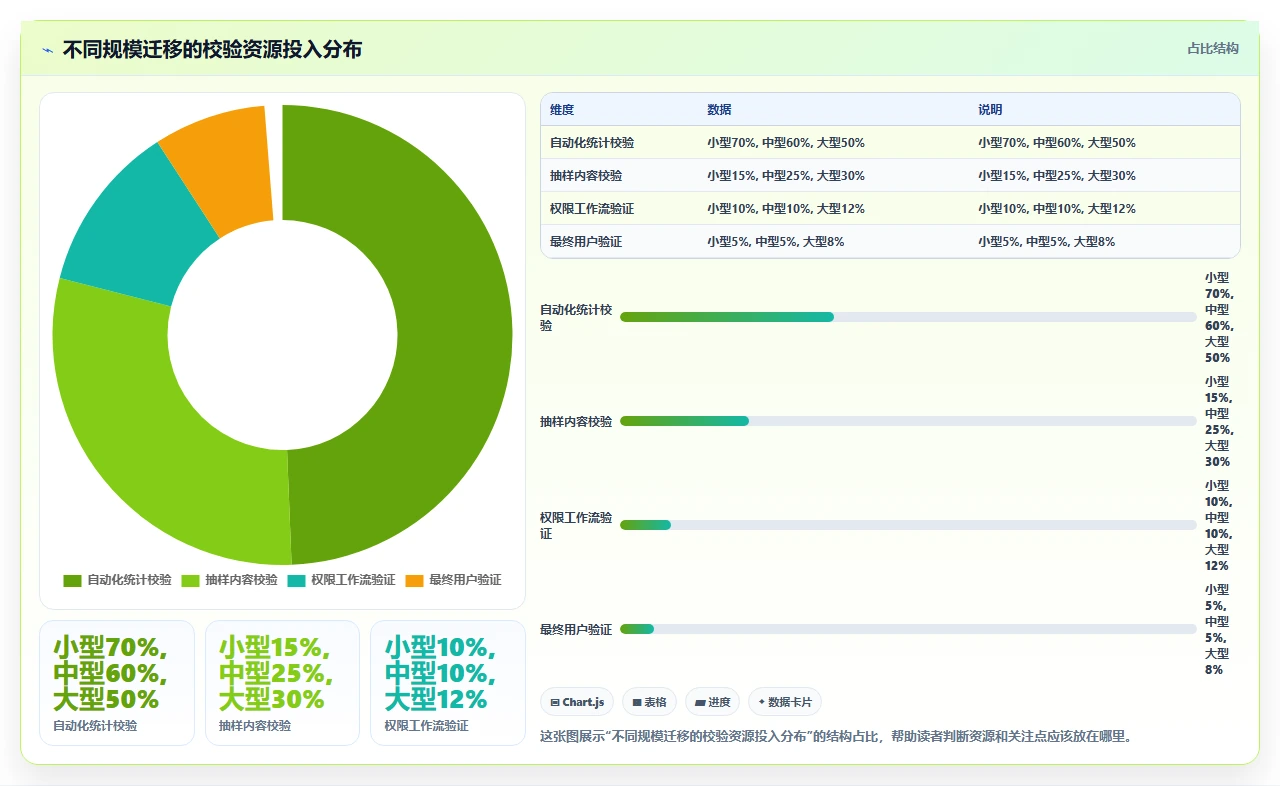The width and height of the screenshot is (1280, 786).
Task: Toggle the 抽样内容校验 legend item
Action: click(229, 580)
